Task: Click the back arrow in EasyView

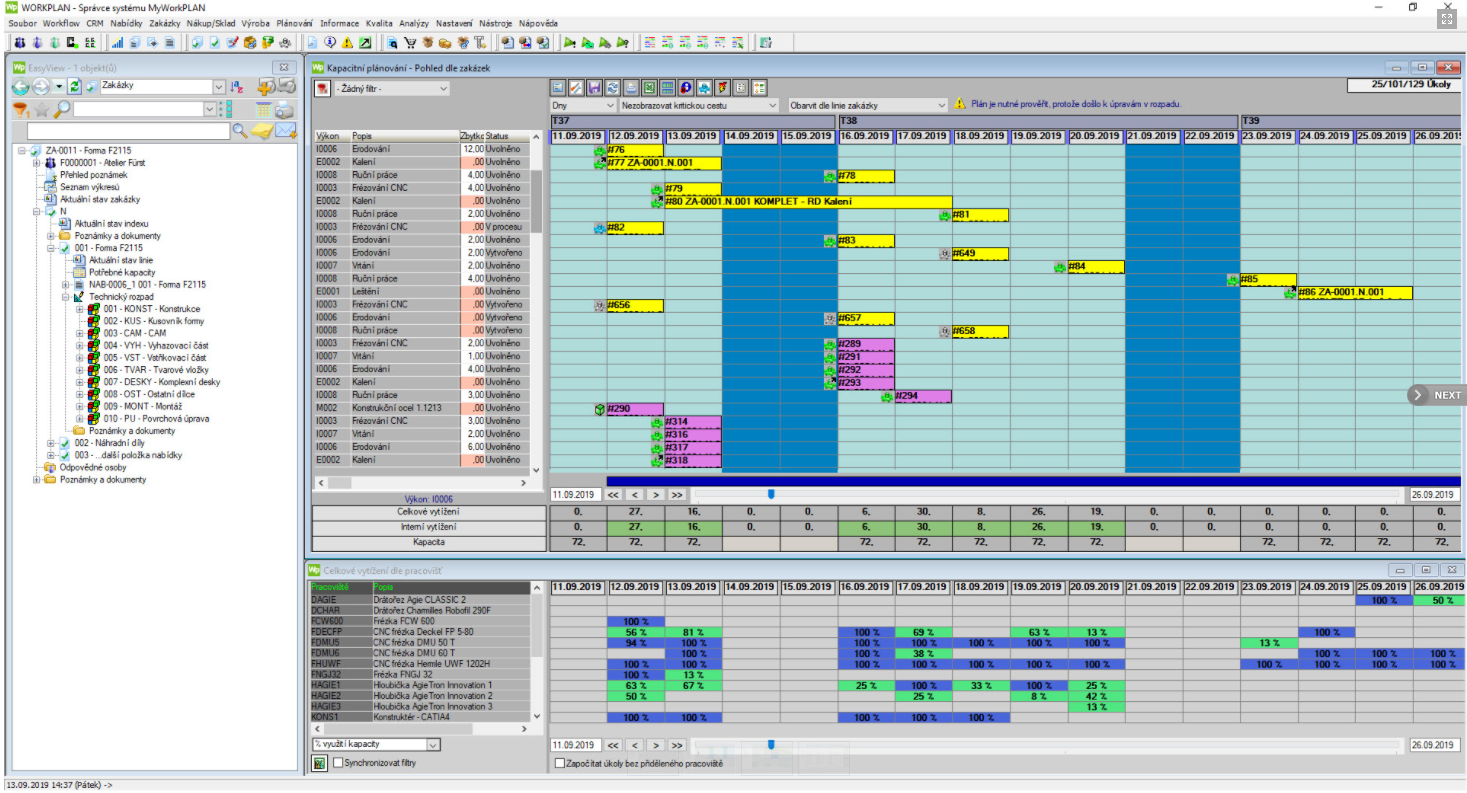Action: 21,87
